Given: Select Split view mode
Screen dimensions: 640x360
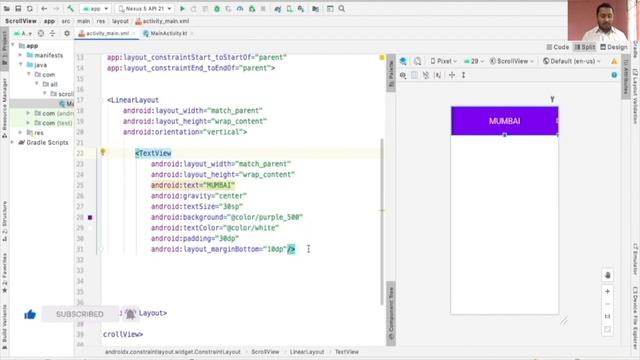Looking at the screenshot, I should (x=584, y=47).
